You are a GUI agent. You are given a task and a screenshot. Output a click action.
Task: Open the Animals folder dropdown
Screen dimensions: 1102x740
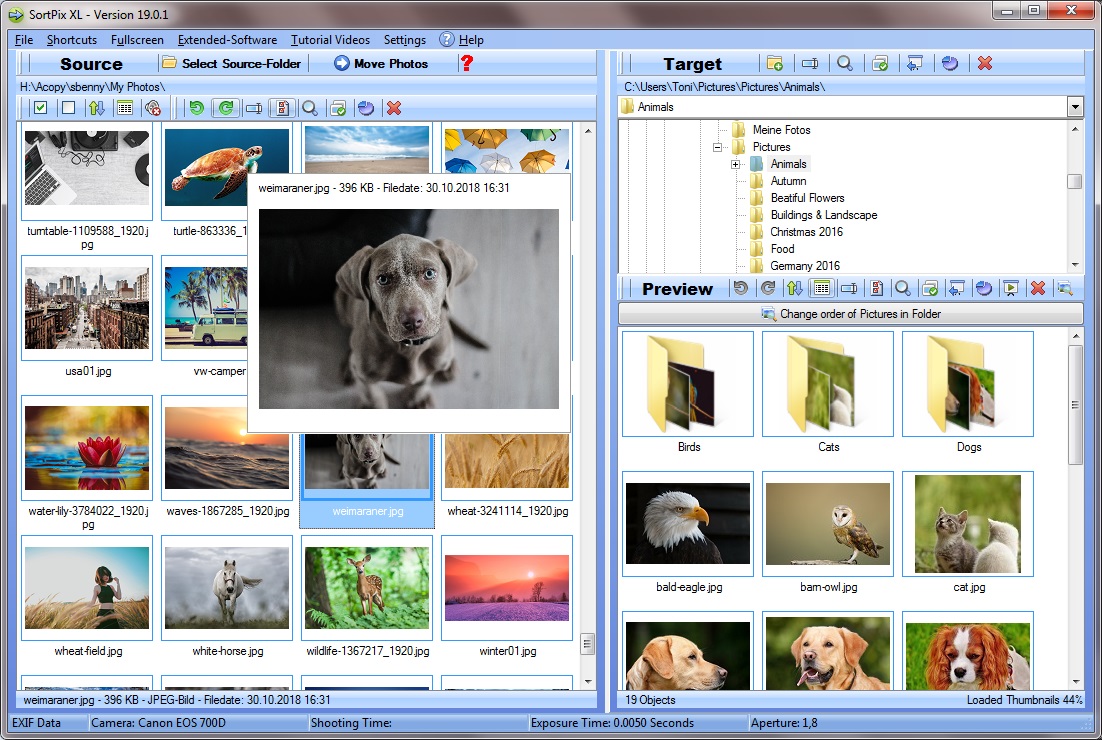1075,107
